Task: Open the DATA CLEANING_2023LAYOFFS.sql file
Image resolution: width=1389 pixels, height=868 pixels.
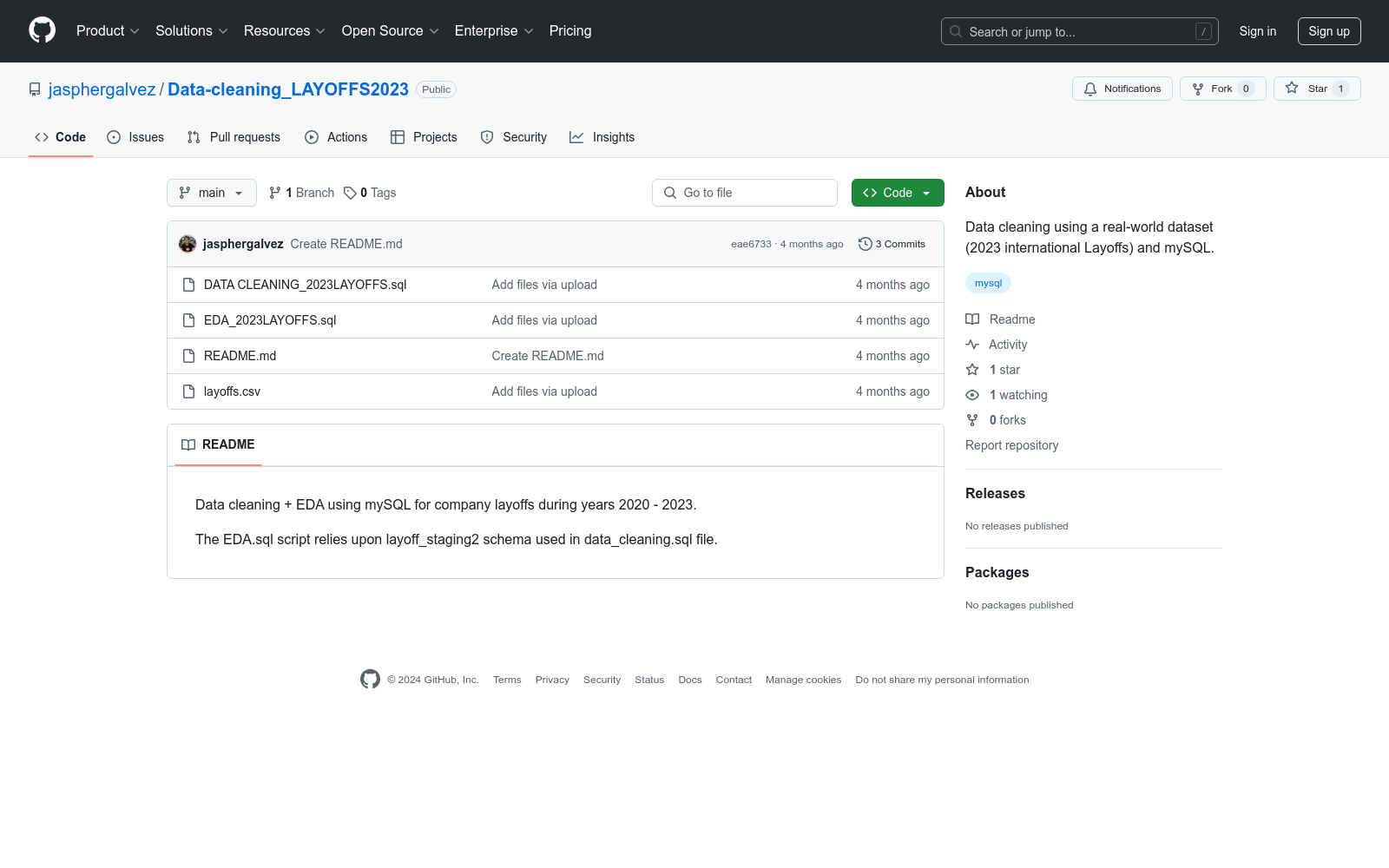Action: pyautogui.click(x=305, y=285)
